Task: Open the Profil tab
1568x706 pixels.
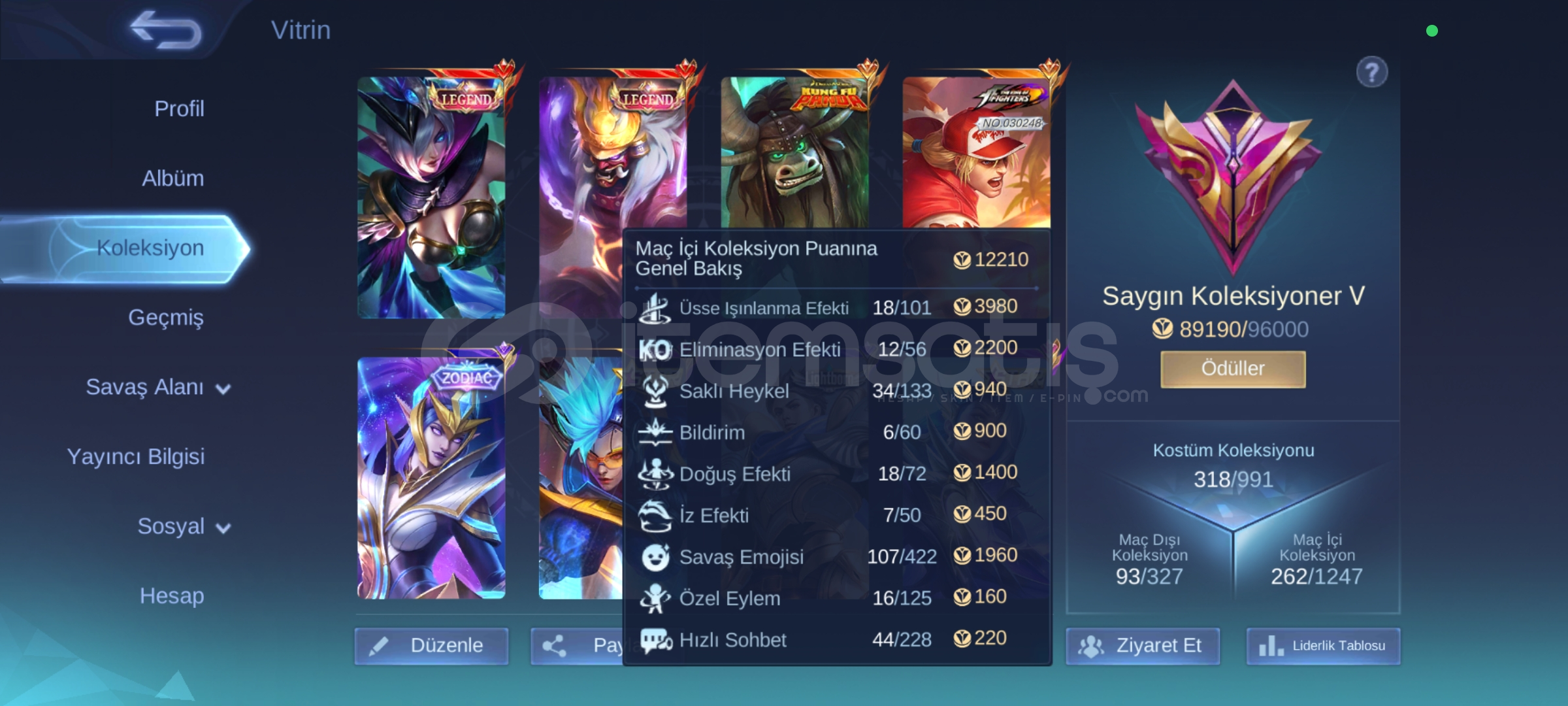Action: point(179,109)
